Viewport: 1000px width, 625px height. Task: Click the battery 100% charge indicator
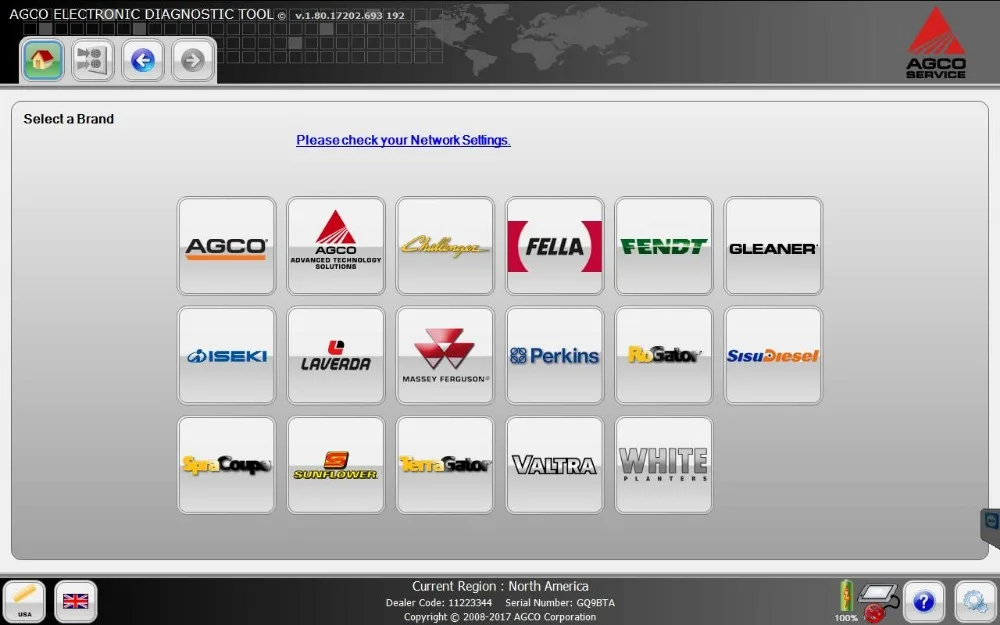click(845, 598)
